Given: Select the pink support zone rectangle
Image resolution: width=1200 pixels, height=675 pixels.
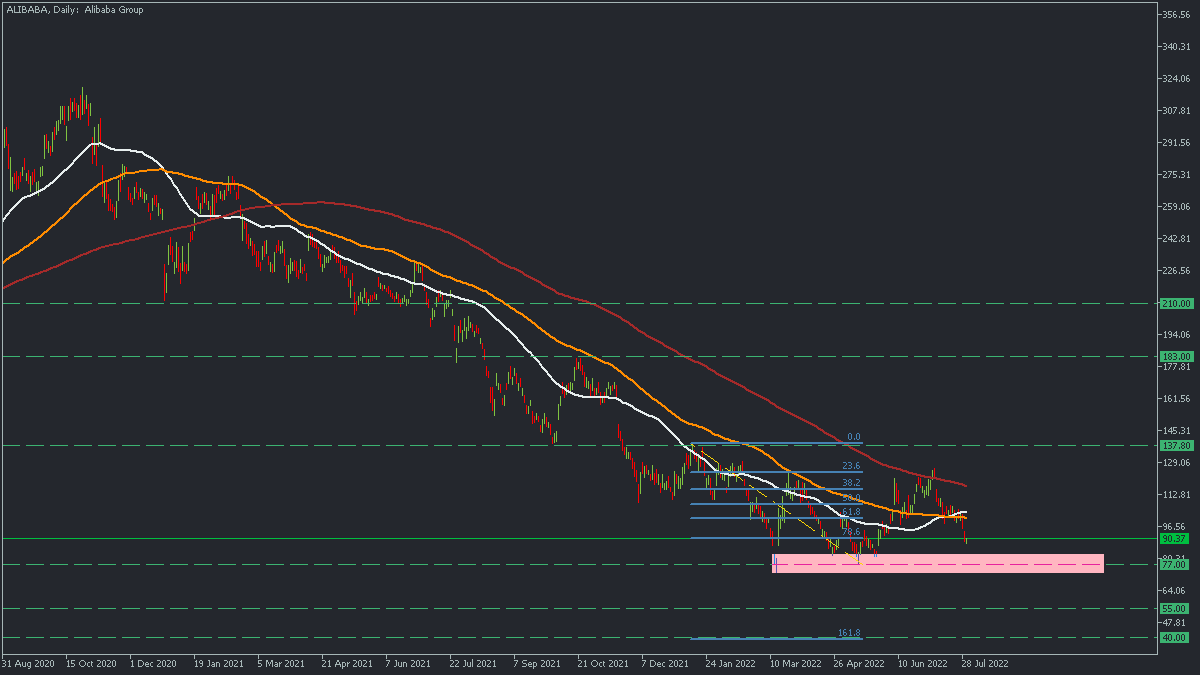Looking at the screenshot, I should point(940,563).
